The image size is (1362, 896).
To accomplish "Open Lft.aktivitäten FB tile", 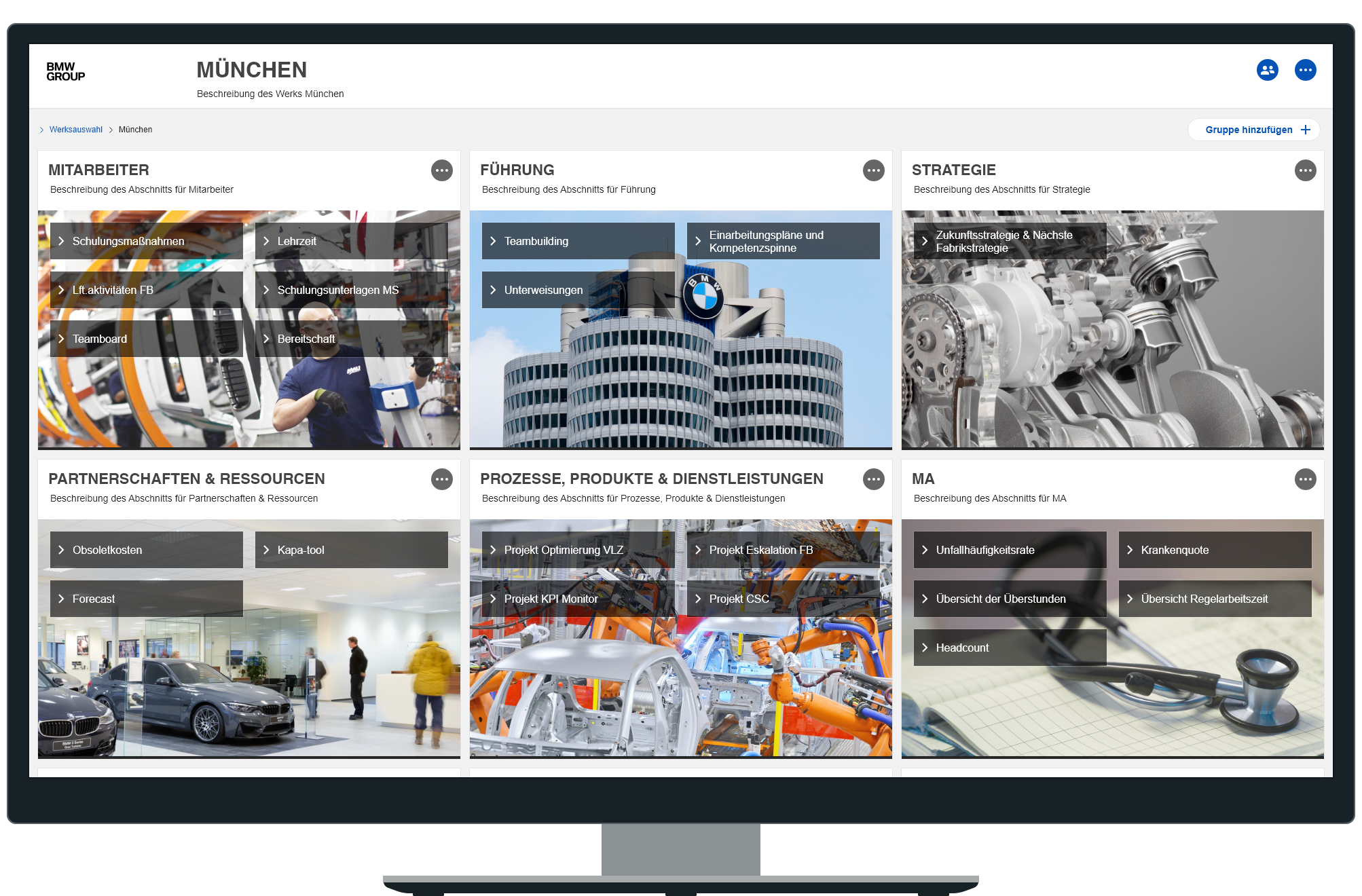I will click(147, 290).
